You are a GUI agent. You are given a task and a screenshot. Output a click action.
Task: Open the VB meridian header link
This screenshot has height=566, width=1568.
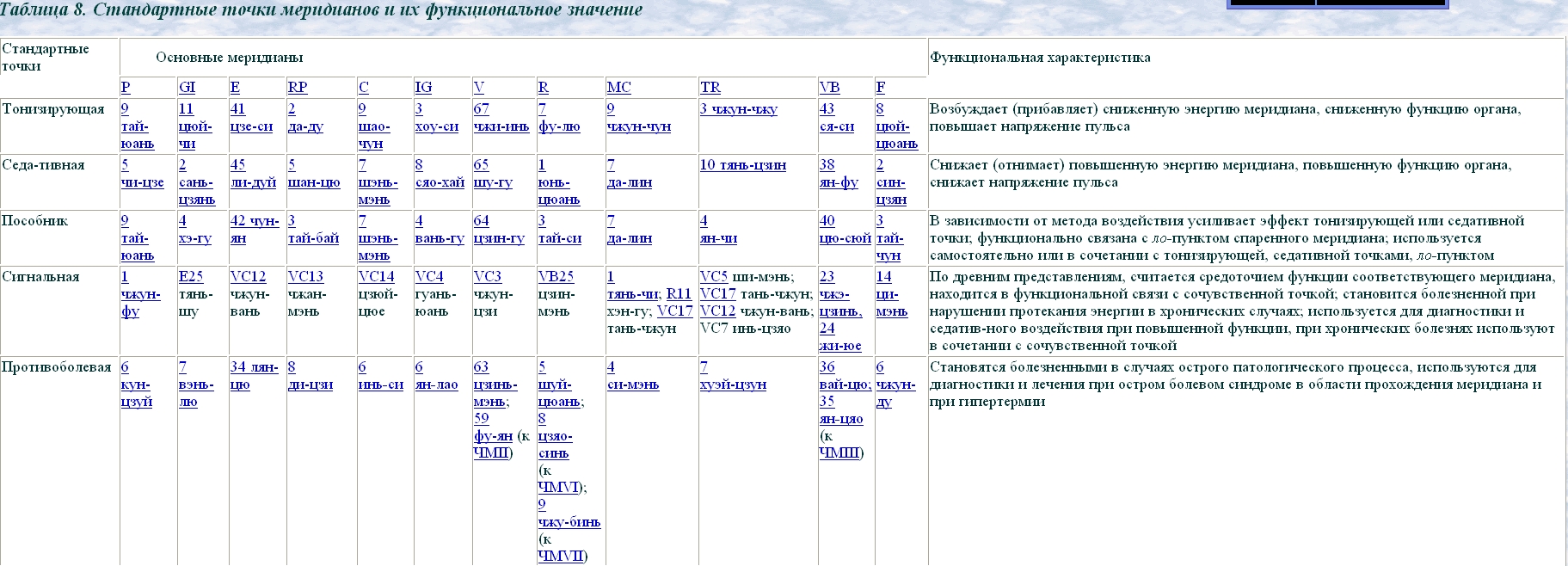[x=829, y=88]
